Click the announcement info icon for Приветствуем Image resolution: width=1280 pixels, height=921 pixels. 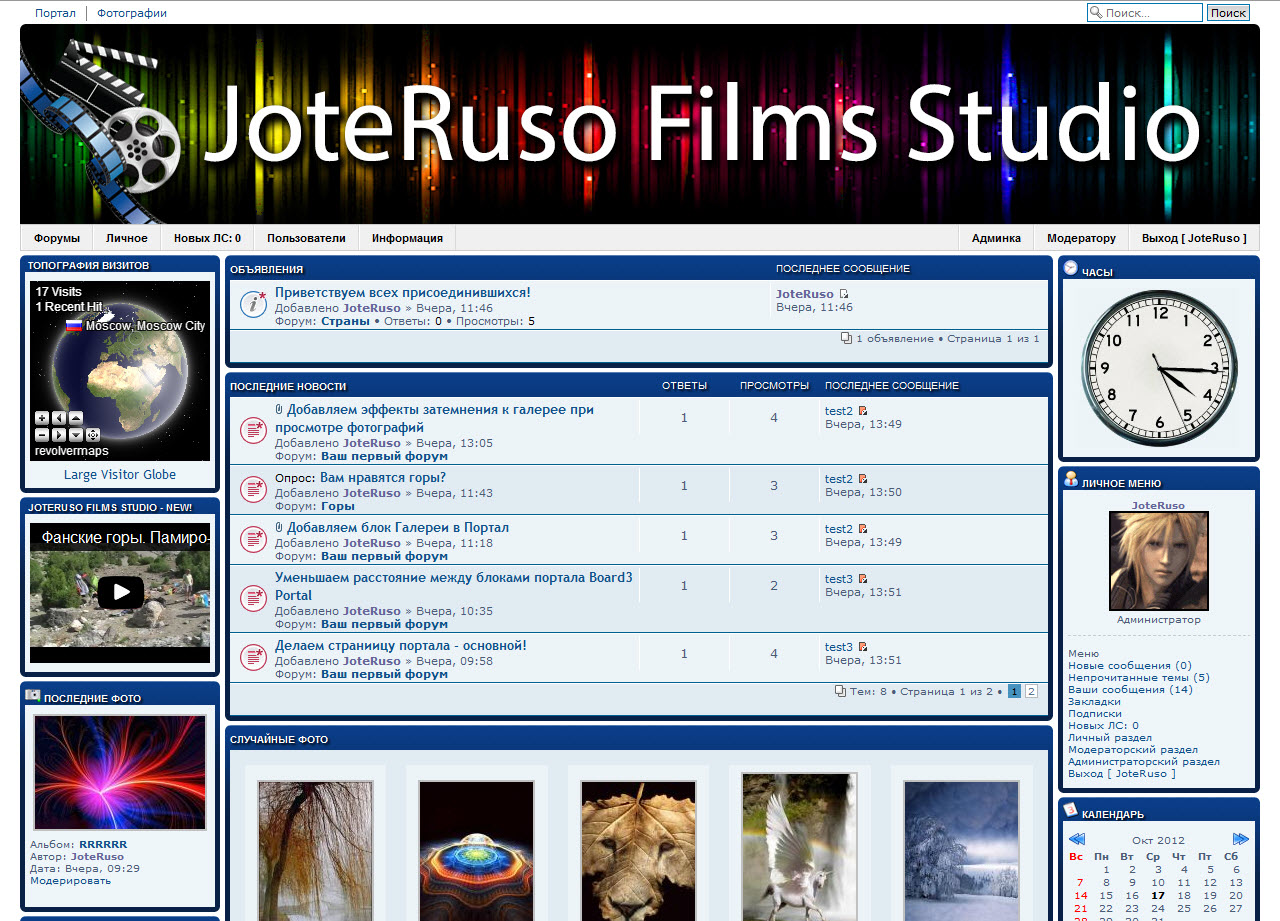pos(253,305)
